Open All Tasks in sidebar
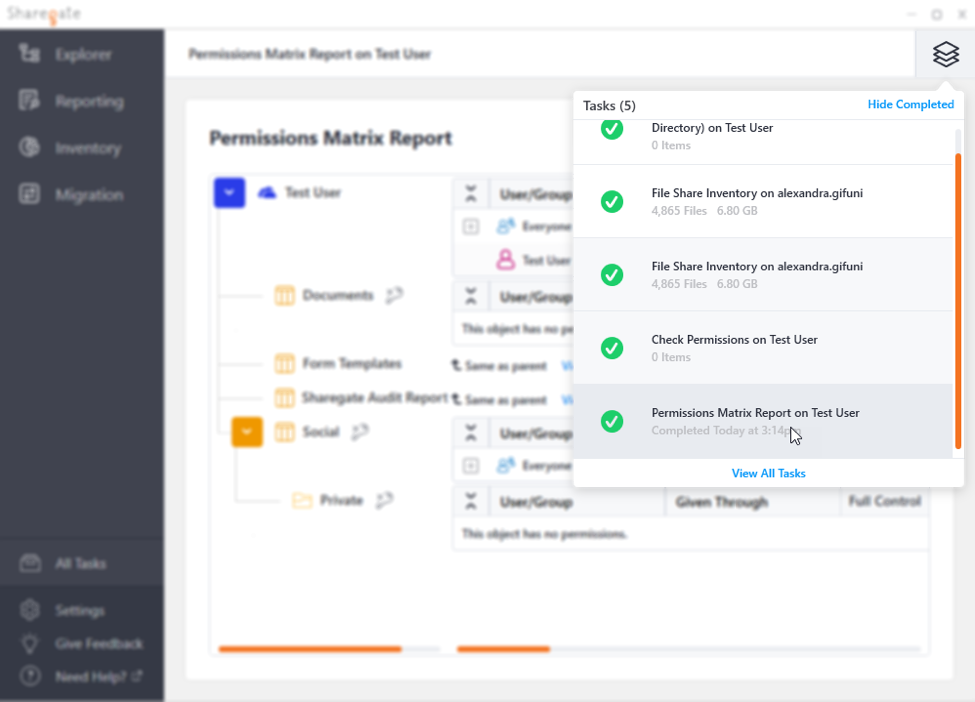975x702 pixels. [82, 563]
